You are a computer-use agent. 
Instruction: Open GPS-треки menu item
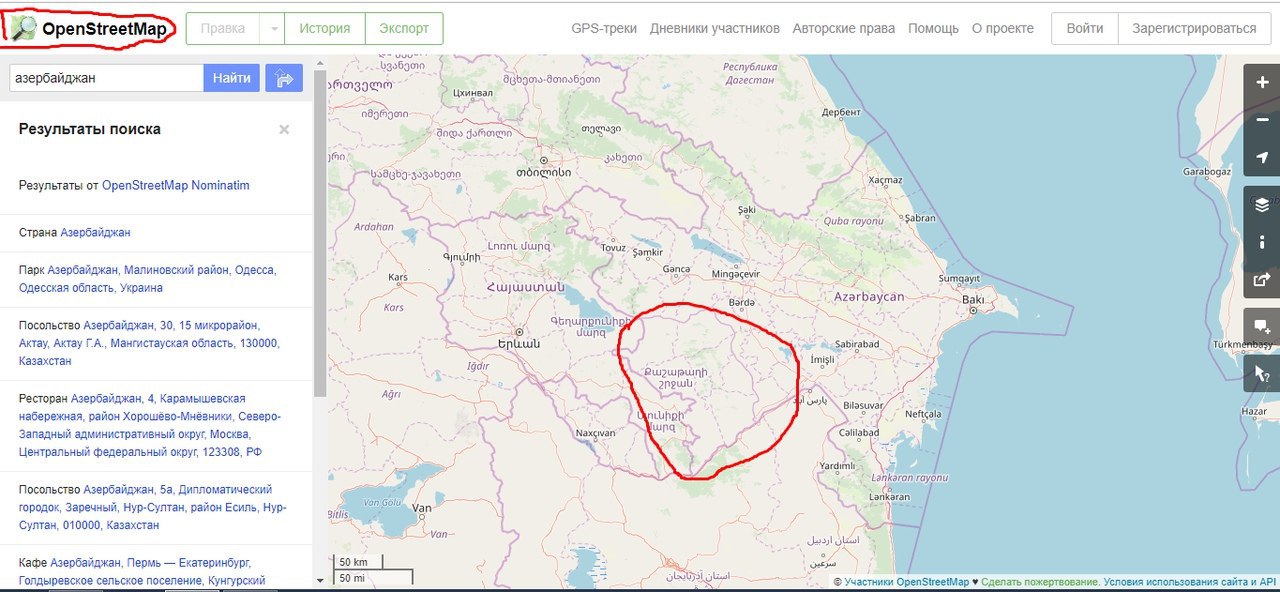[604, 29]
